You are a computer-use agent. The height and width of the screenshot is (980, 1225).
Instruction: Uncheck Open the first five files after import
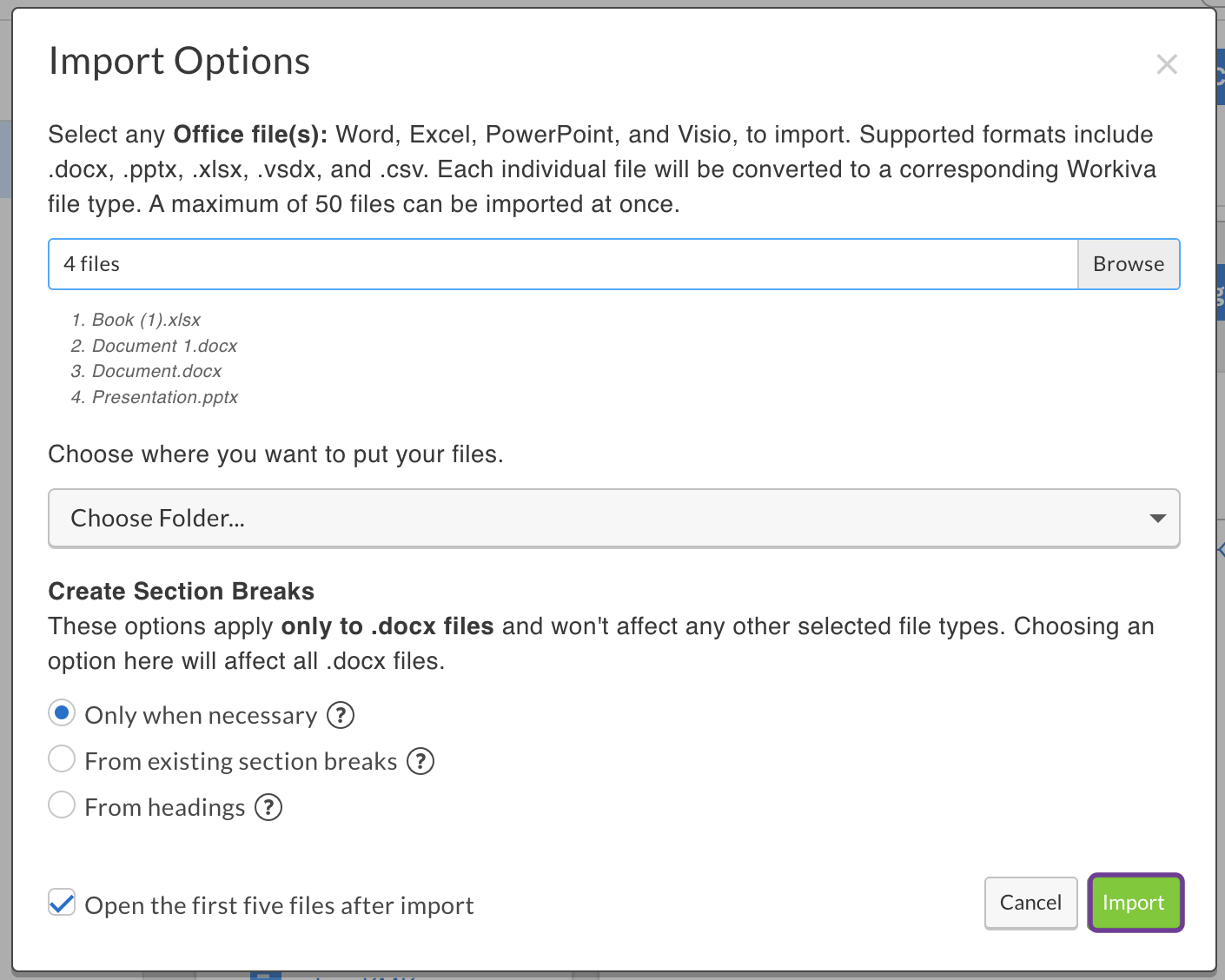pyautogui.click(x=62, y=904)
